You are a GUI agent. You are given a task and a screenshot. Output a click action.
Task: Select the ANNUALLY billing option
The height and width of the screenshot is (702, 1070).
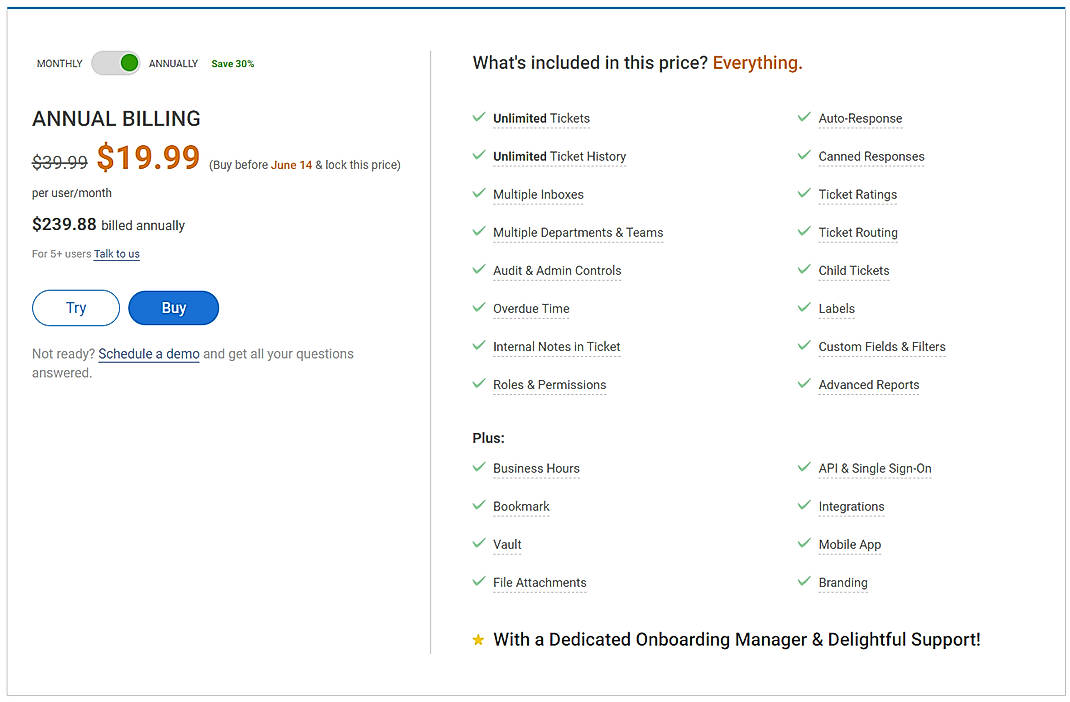173,63
